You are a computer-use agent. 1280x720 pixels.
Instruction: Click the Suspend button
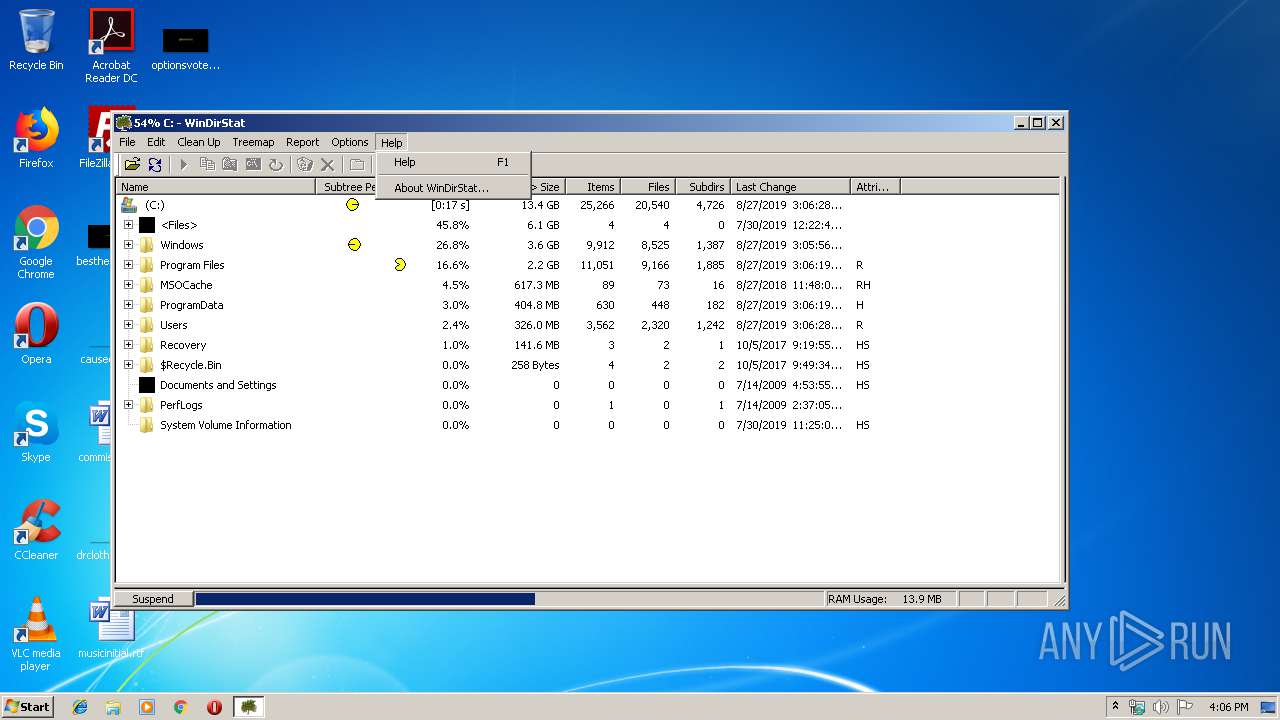tap(153, 599)
